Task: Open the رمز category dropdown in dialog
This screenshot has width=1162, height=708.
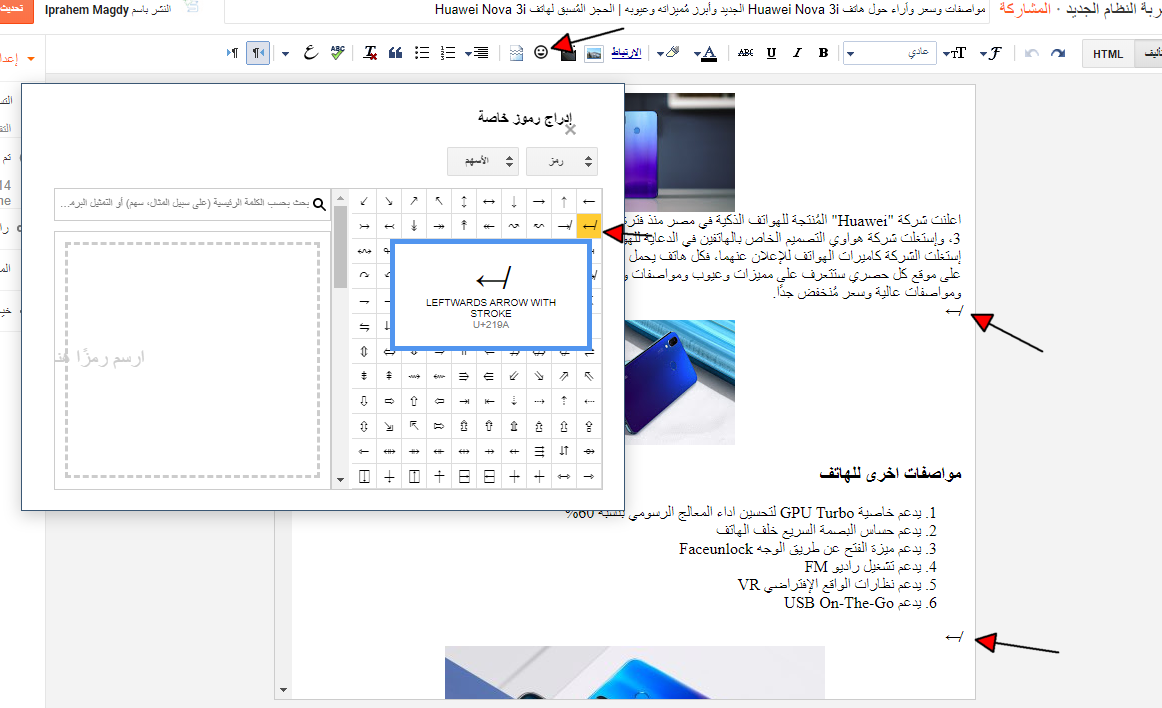Action: [x=562, y=162]
